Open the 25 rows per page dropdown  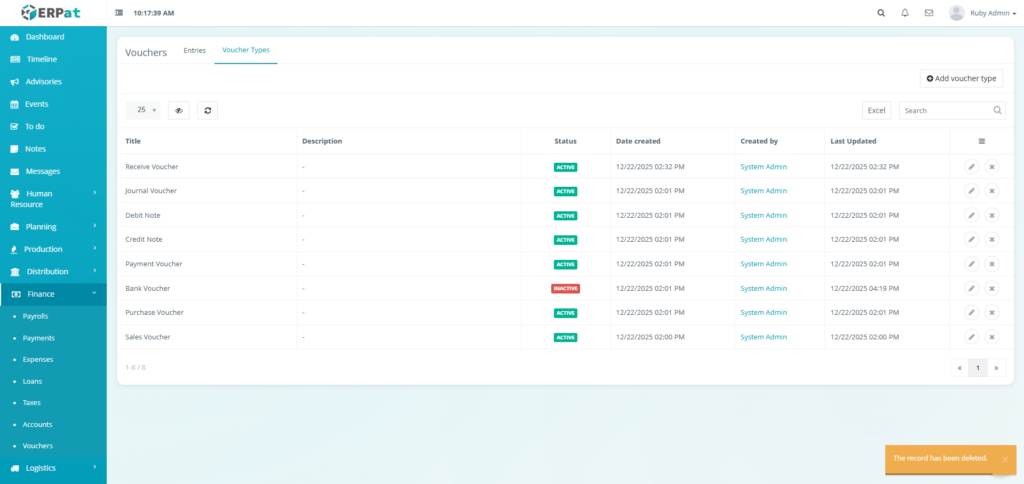[146, 110]
